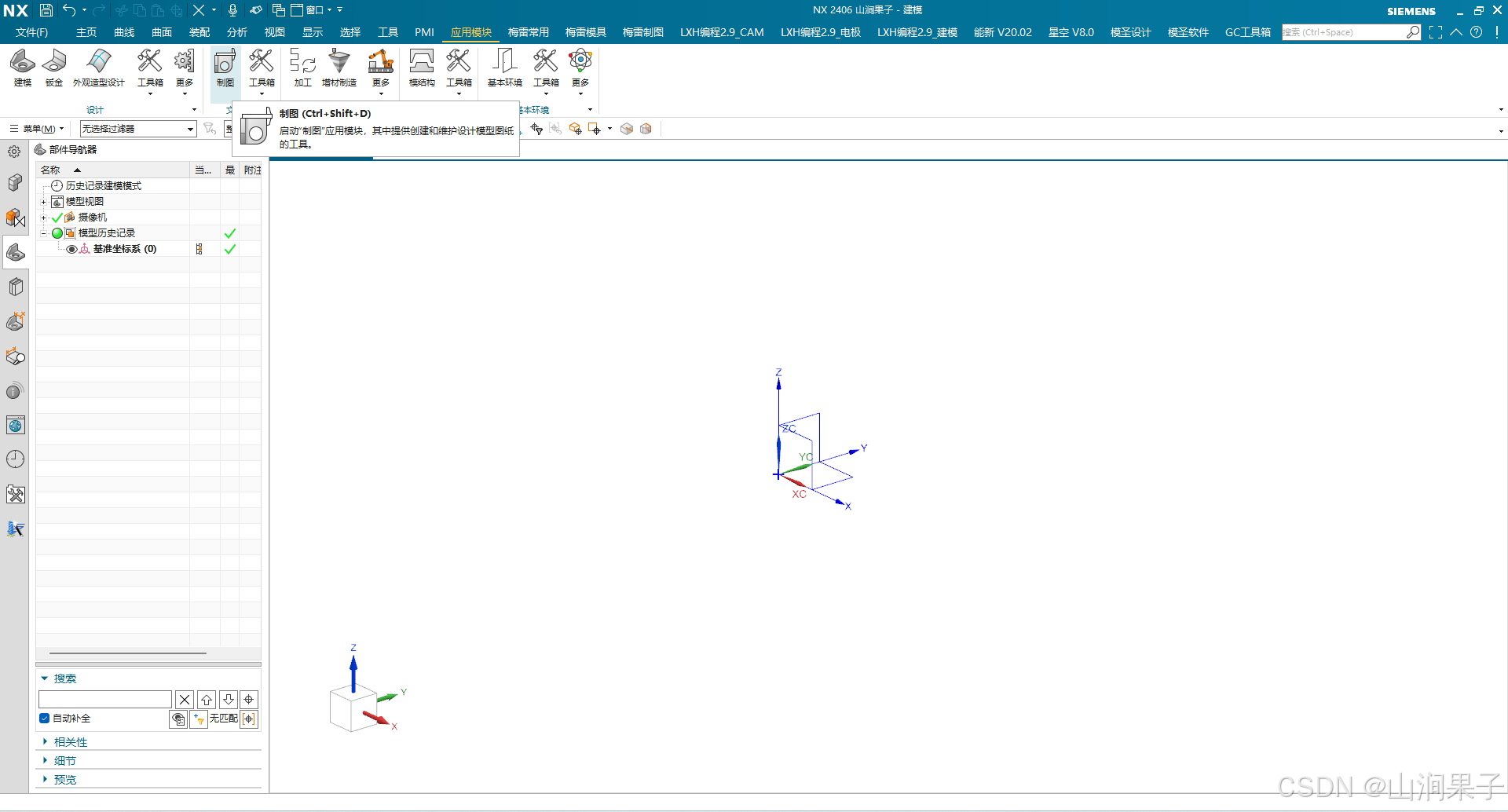1508x812 pixels.
Task: Open the 无选择过滤器 dropdown
Action: coord(137,129)
